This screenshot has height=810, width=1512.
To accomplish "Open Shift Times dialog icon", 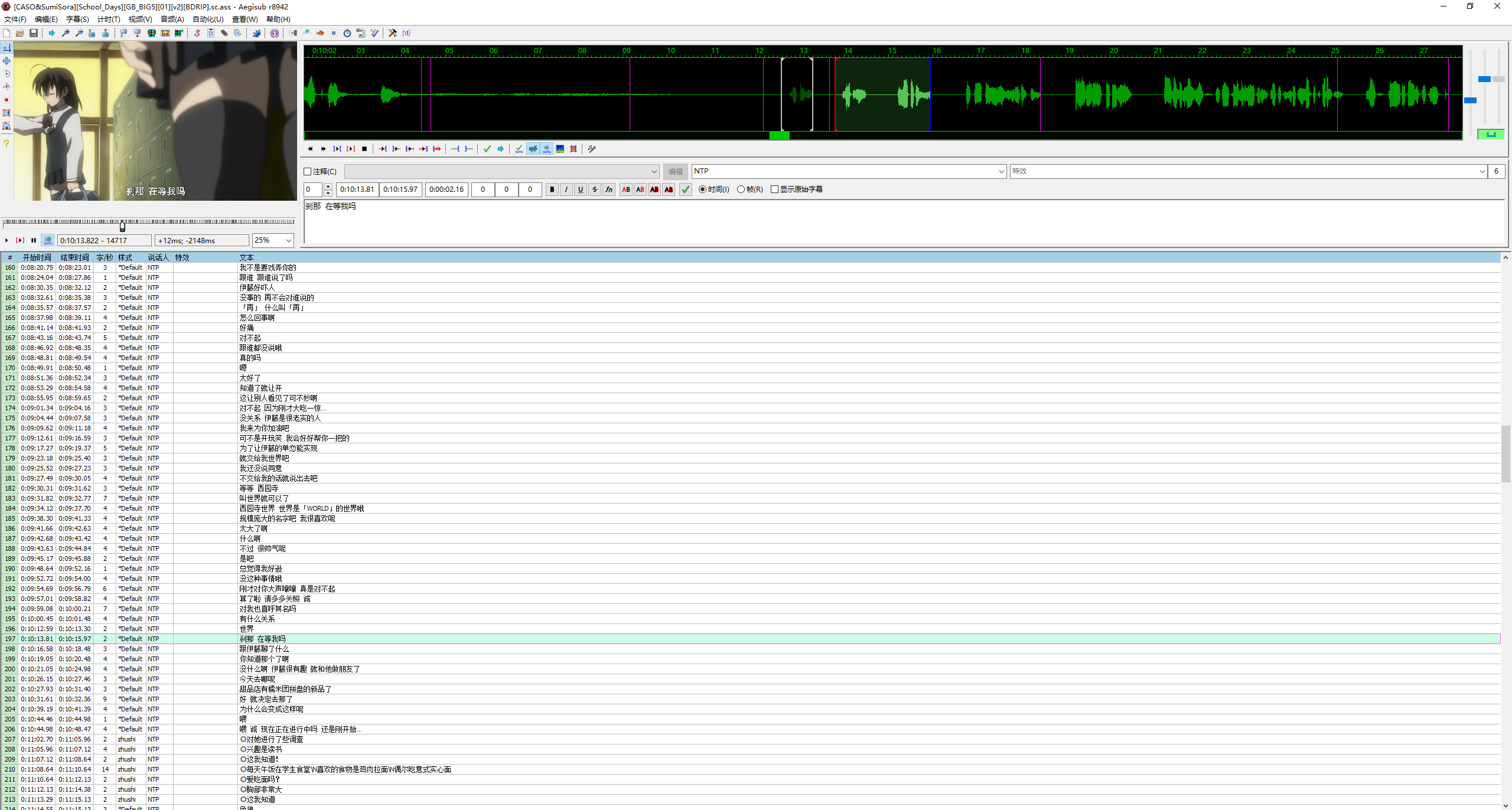I will [293, 33].
